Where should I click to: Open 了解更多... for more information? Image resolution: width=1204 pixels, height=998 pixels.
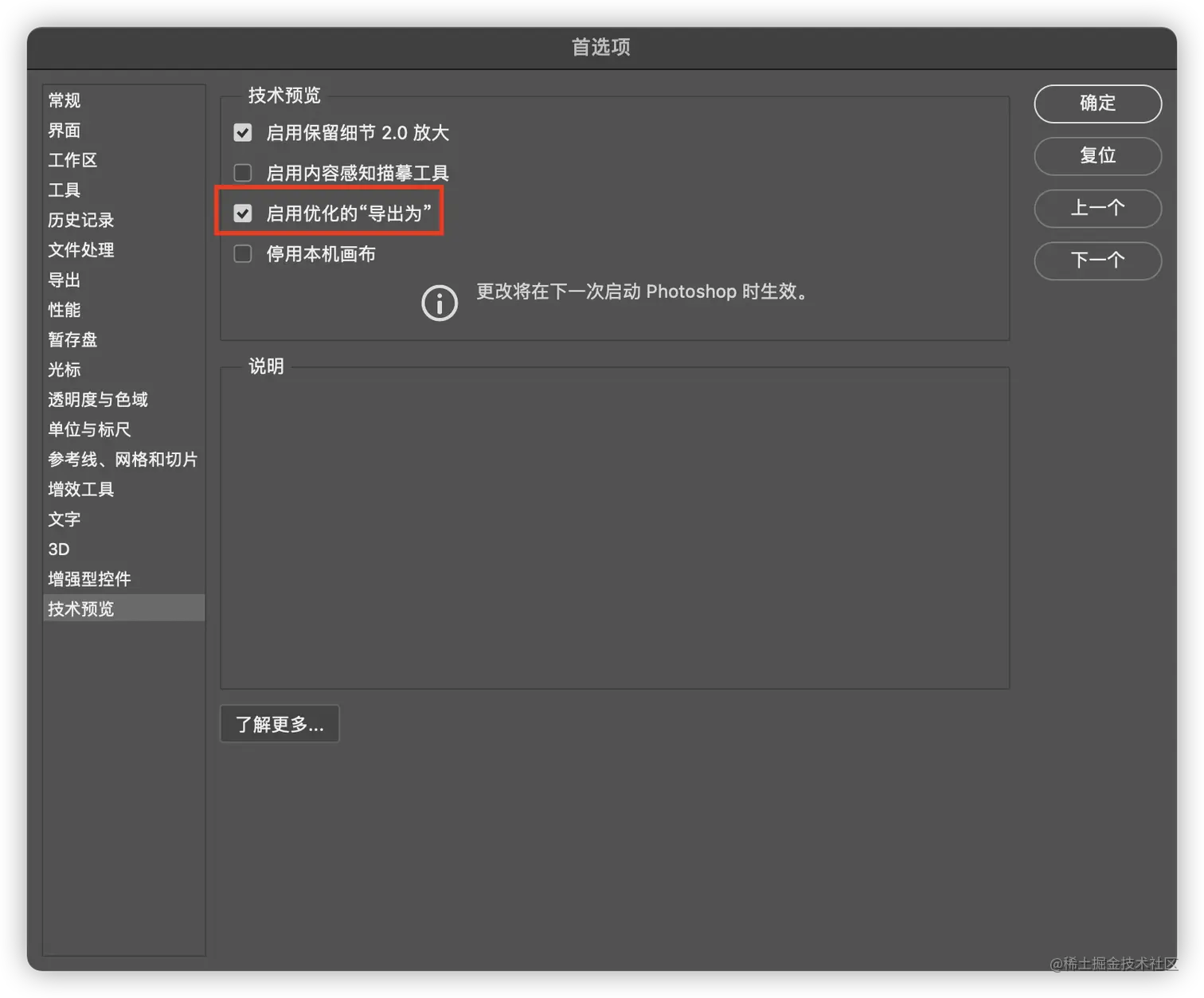point(279,724)
